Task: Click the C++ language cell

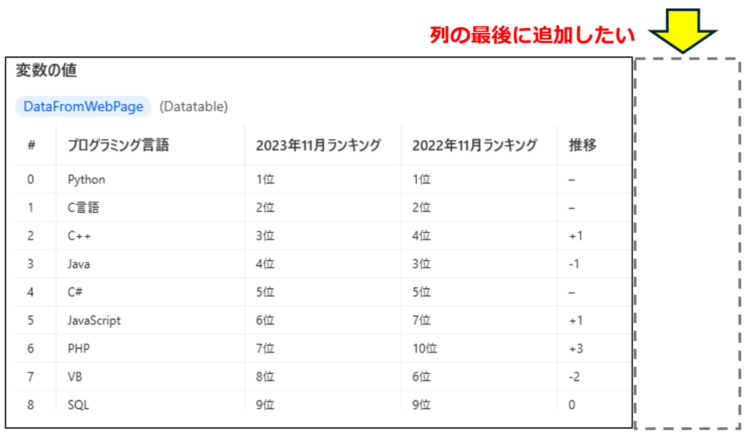Action: click(x=79, y=236)
